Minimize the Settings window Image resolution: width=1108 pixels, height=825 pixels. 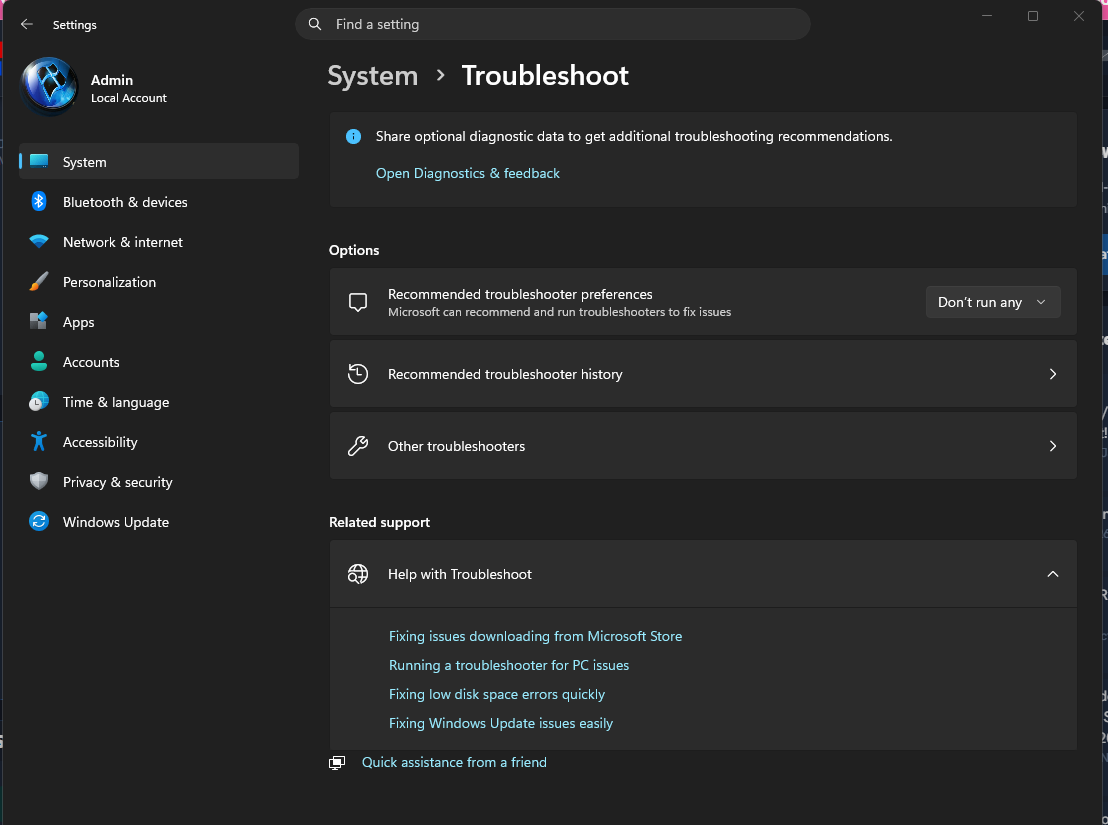point(987,16)
